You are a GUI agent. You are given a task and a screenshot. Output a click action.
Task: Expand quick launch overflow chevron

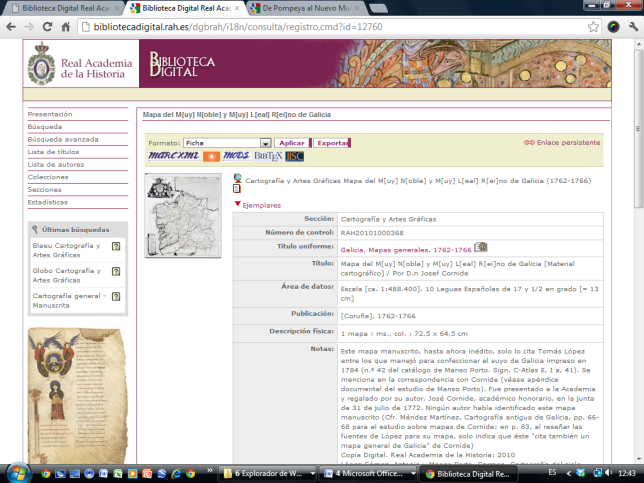pos(210,470)
